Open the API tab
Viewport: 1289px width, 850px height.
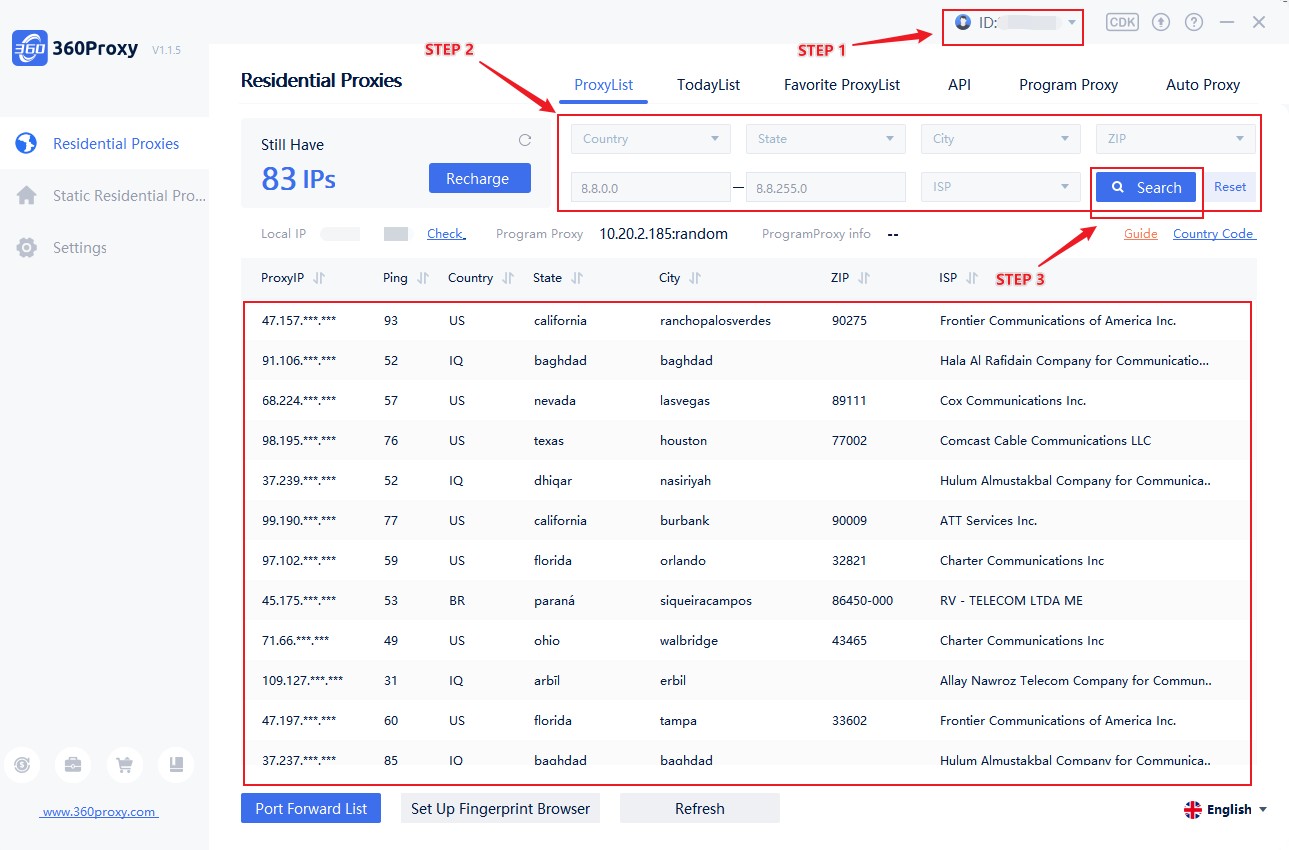click(959, 85)
